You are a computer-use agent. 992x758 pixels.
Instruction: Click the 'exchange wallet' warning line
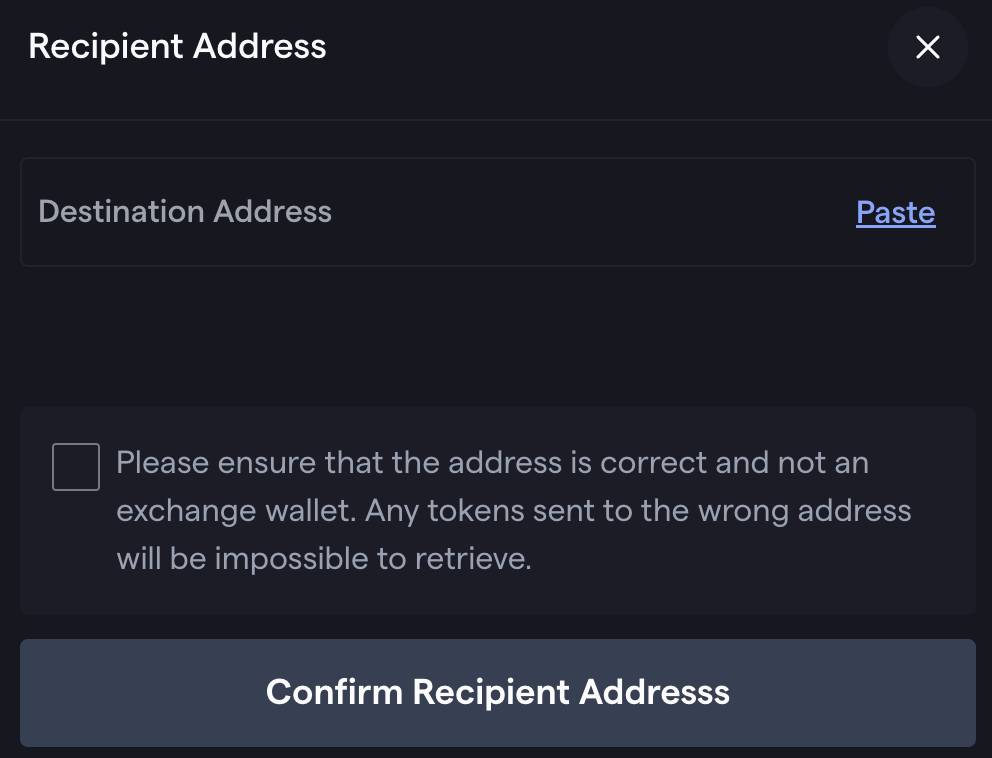click(514, 511)
